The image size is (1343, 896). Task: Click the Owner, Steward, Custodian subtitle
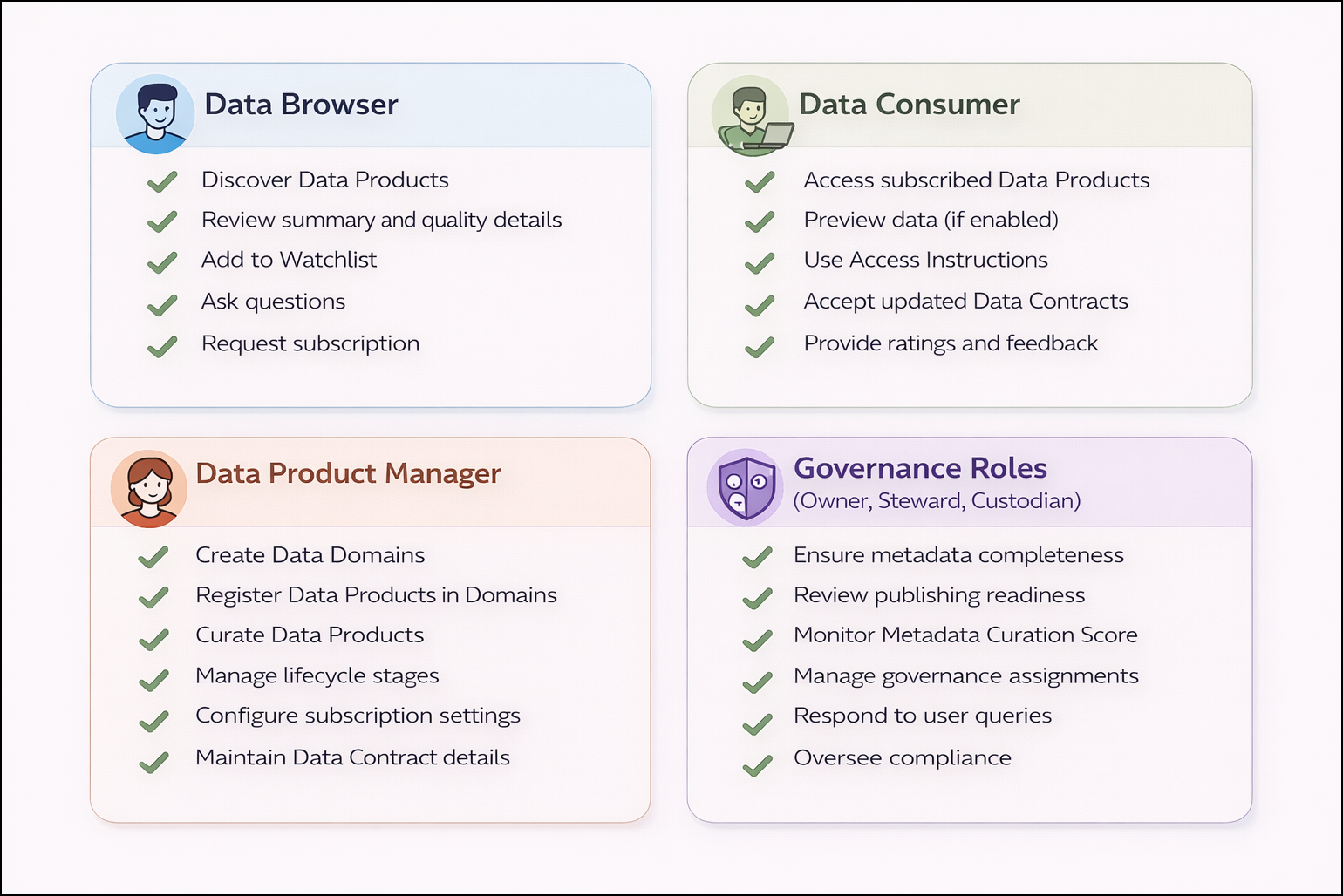937,501
